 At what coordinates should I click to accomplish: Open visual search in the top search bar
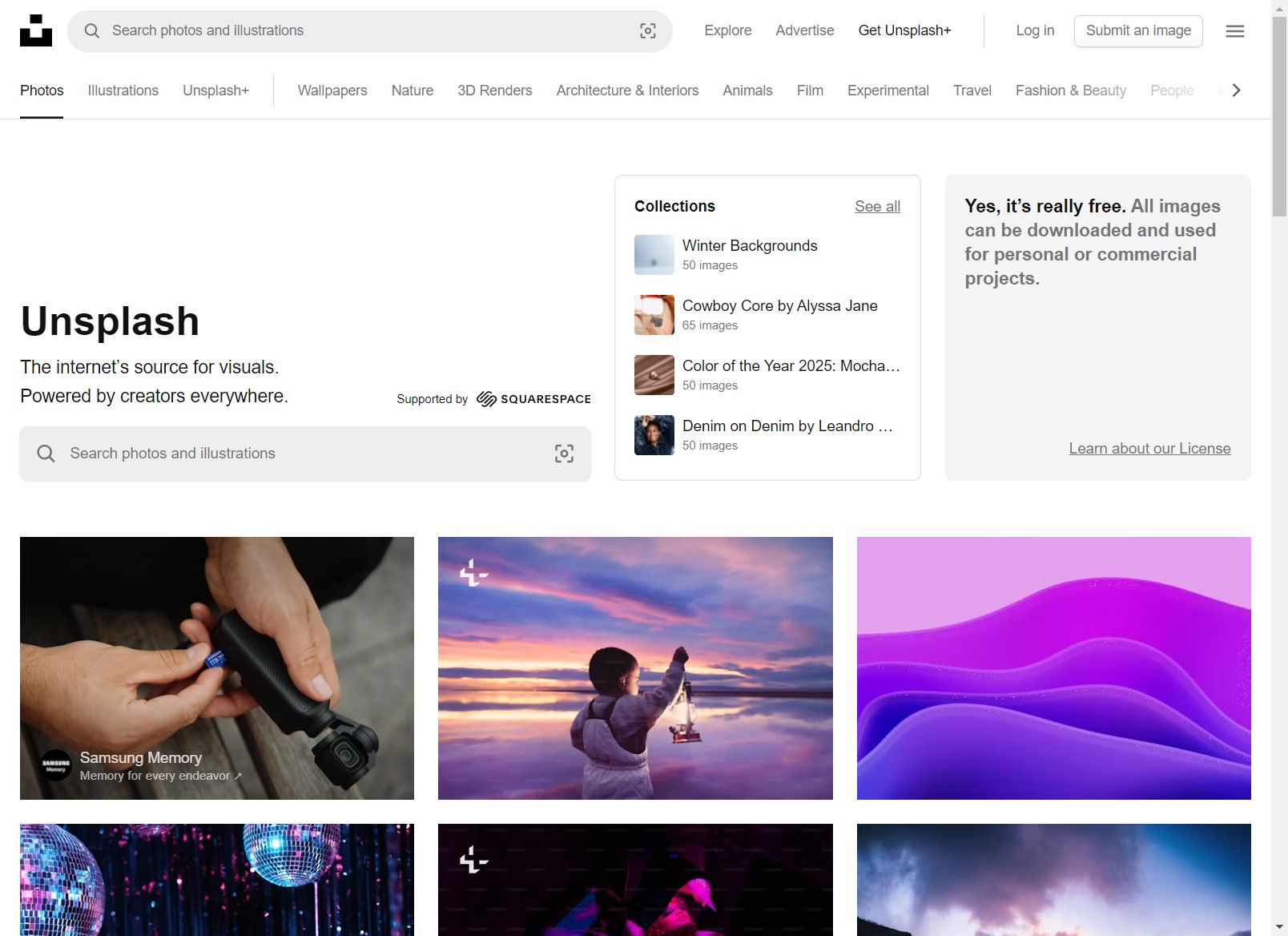pyautogui.click(x=648, y=30)
